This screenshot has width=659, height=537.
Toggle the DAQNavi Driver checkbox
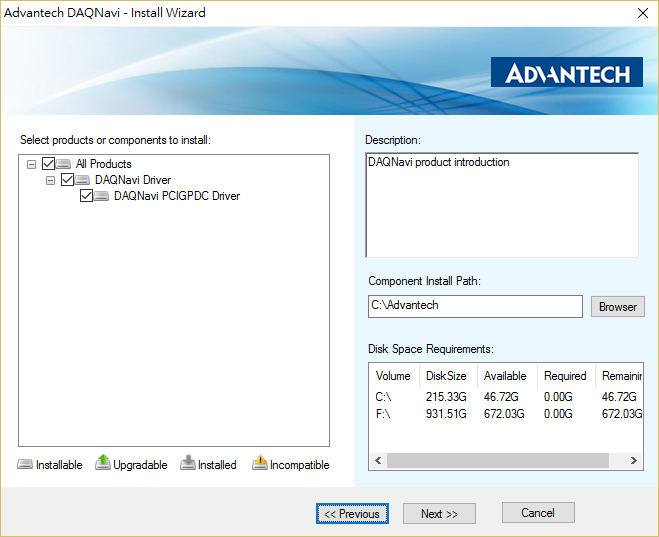pos(67,179)
